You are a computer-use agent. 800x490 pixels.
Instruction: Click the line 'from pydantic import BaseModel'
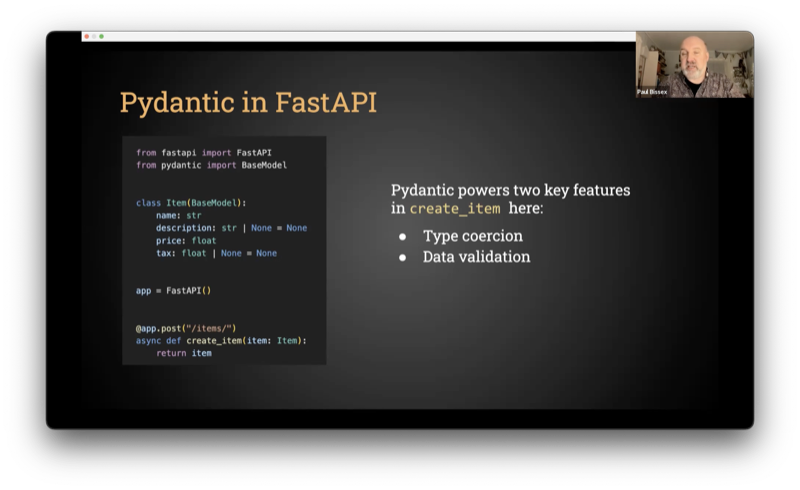point(211,165)
